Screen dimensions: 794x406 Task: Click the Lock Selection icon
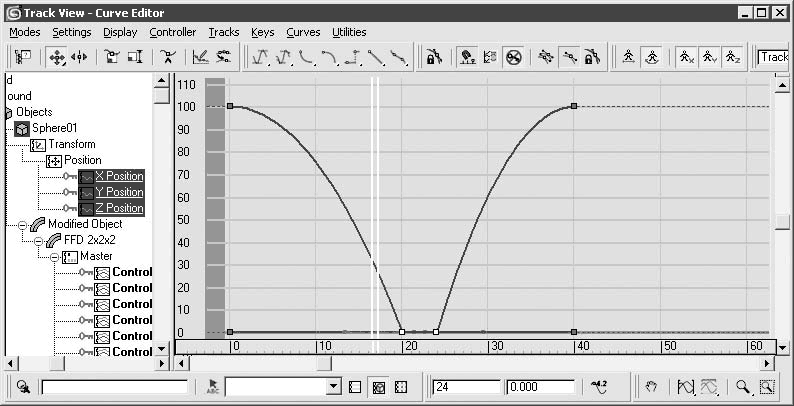click(433, 57)
